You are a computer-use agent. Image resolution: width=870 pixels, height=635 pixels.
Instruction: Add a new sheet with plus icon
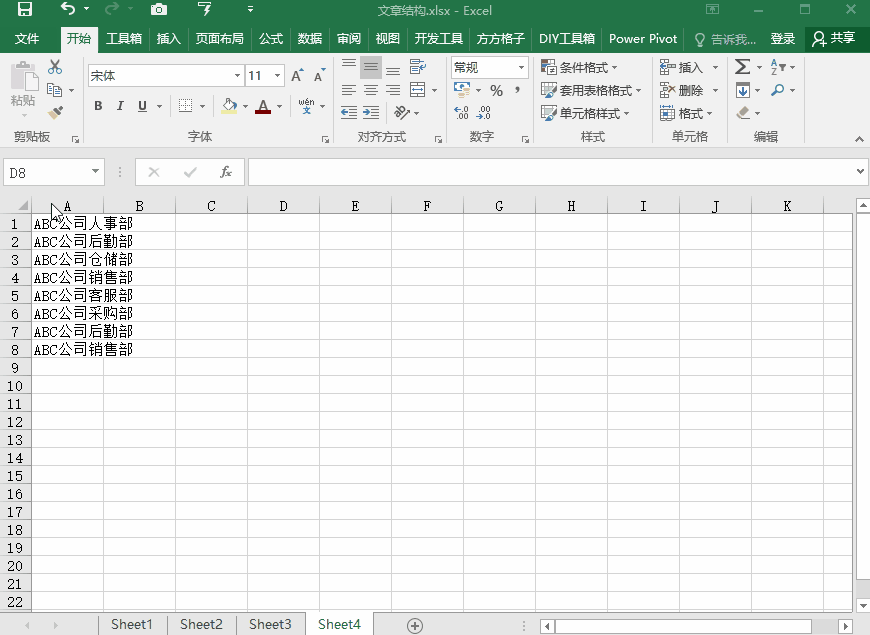(414, 625)
